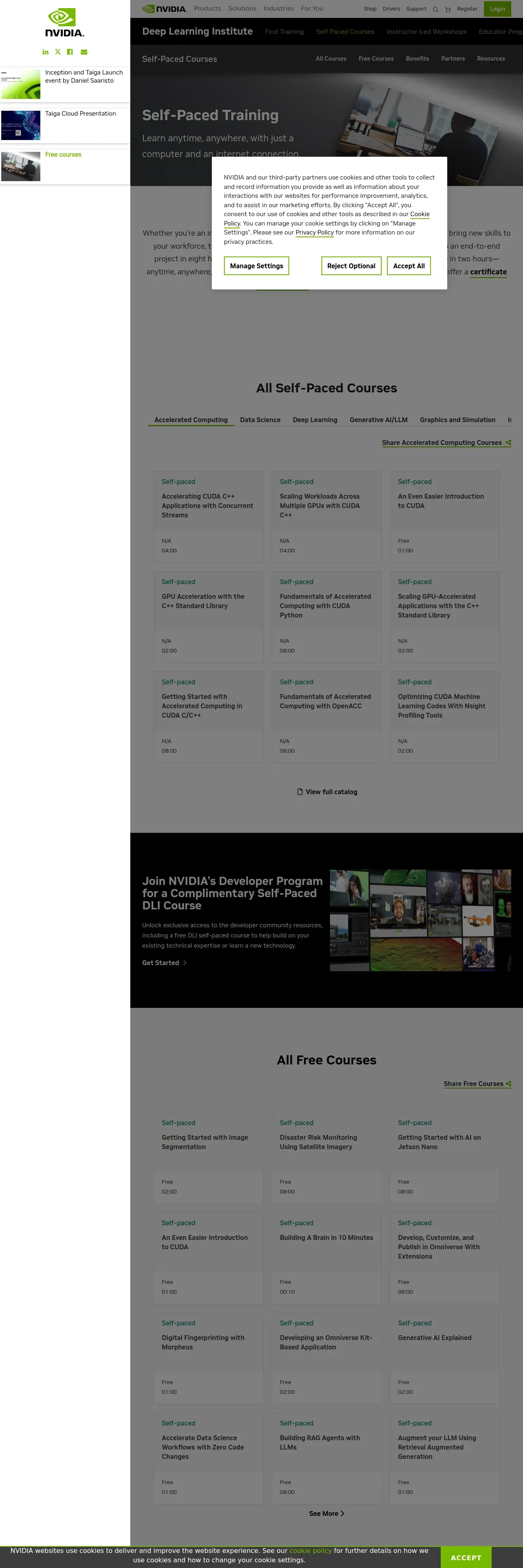Open Inception and Taiga Launch event thumbnail
The height and width of the screenshot is (1568, 523).
[x=21, y=84]
